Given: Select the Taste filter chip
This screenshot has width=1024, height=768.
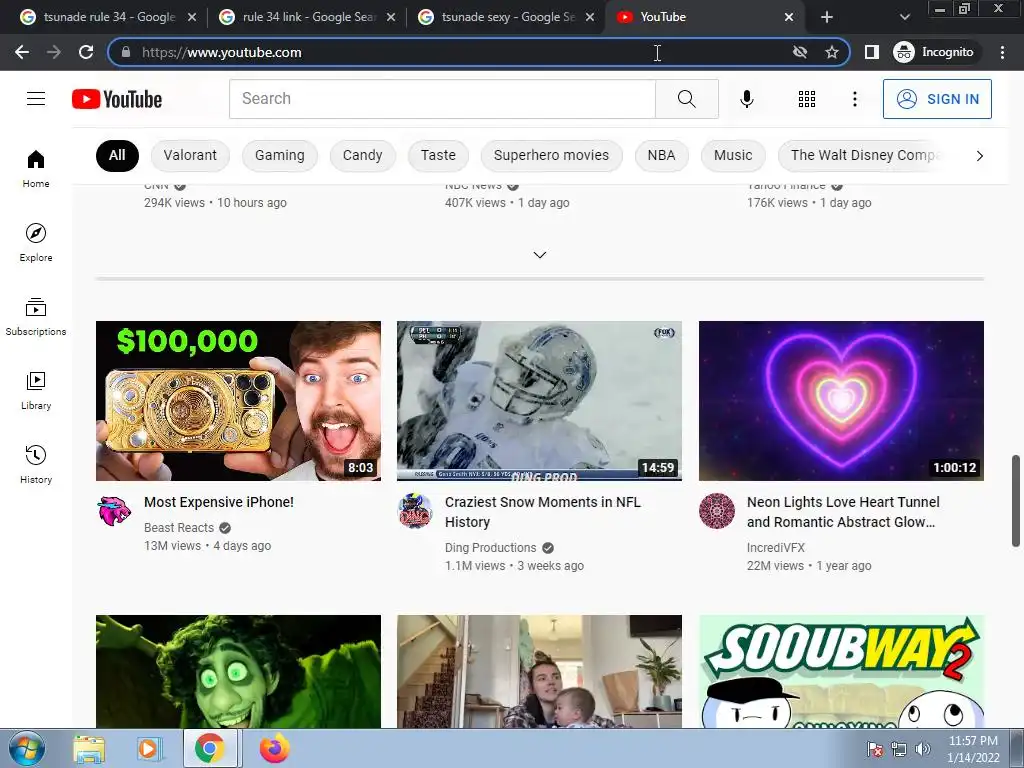Looking at the screenshot, I should point(438,155).
